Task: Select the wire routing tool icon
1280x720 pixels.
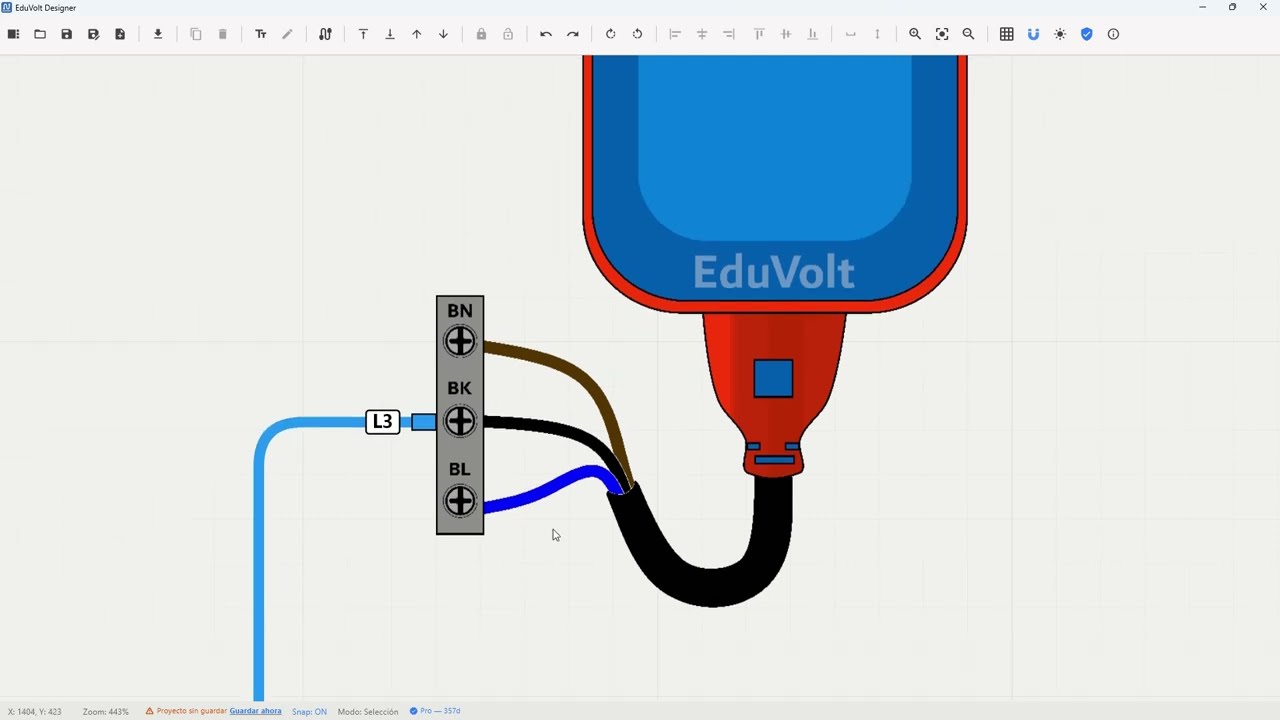Action: [x=325, y=34]
